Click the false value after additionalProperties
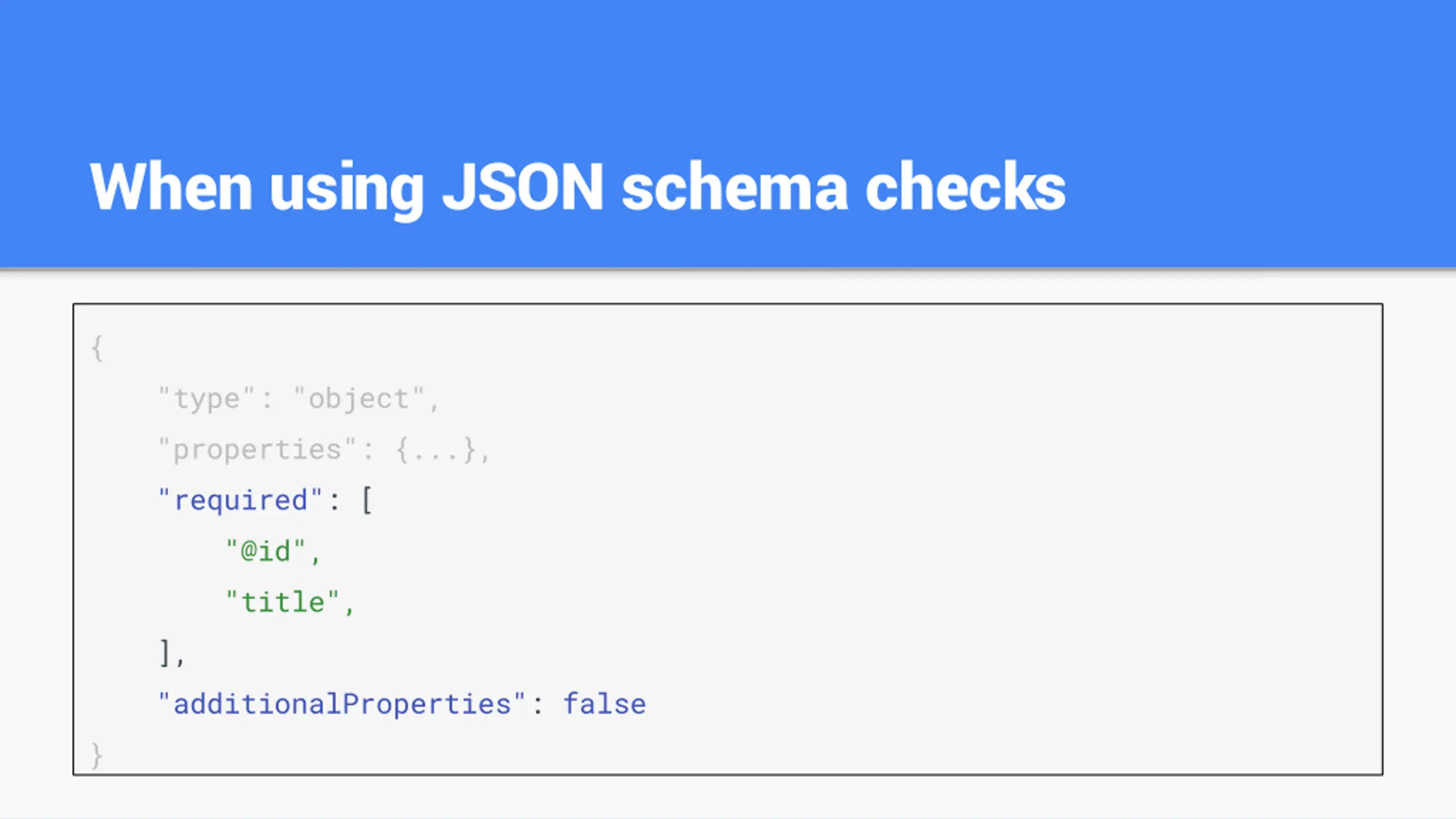 605,705
